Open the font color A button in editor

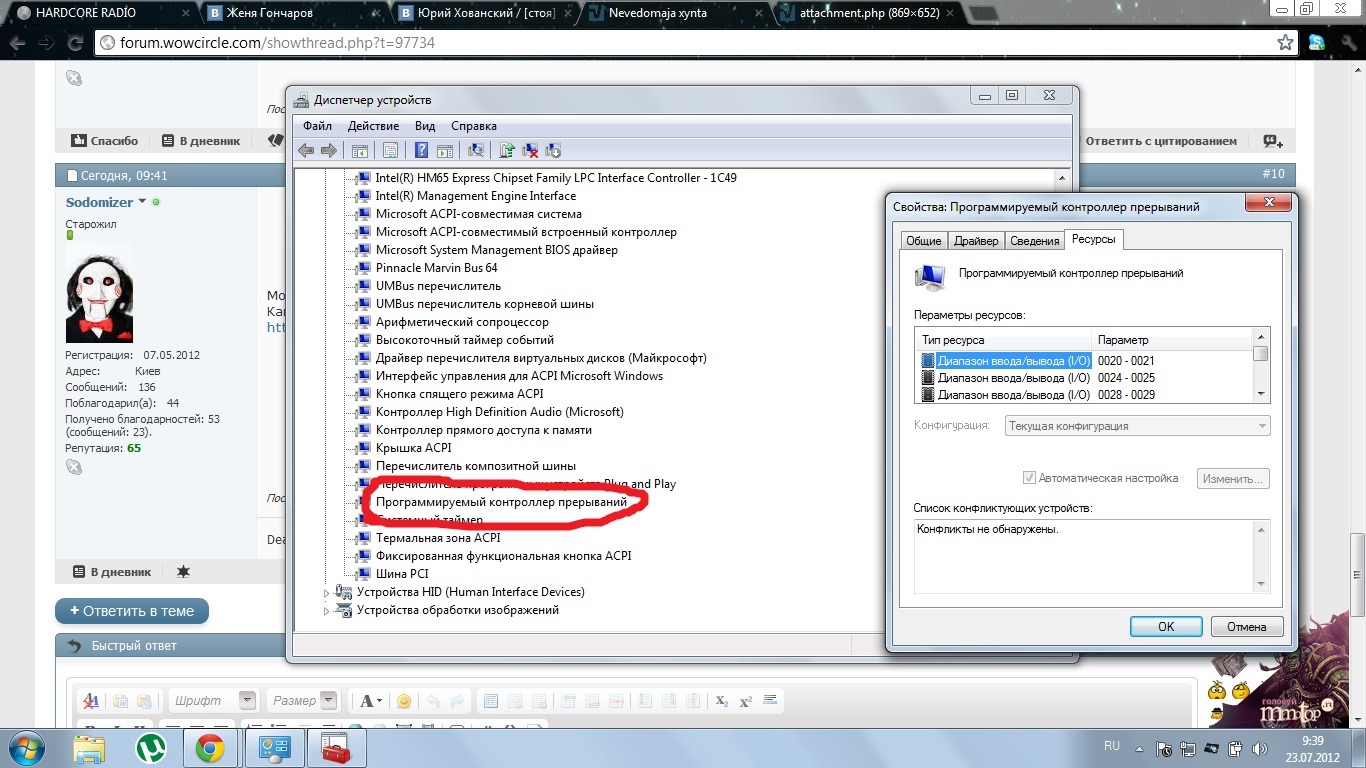[371, 701]
